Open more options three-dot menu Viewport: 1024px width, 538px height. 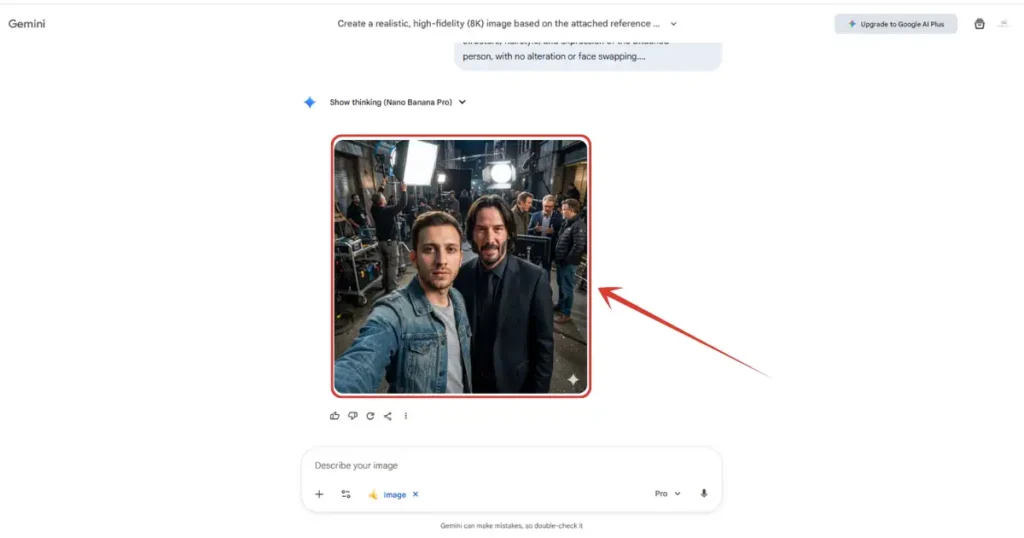coord(406,416)
